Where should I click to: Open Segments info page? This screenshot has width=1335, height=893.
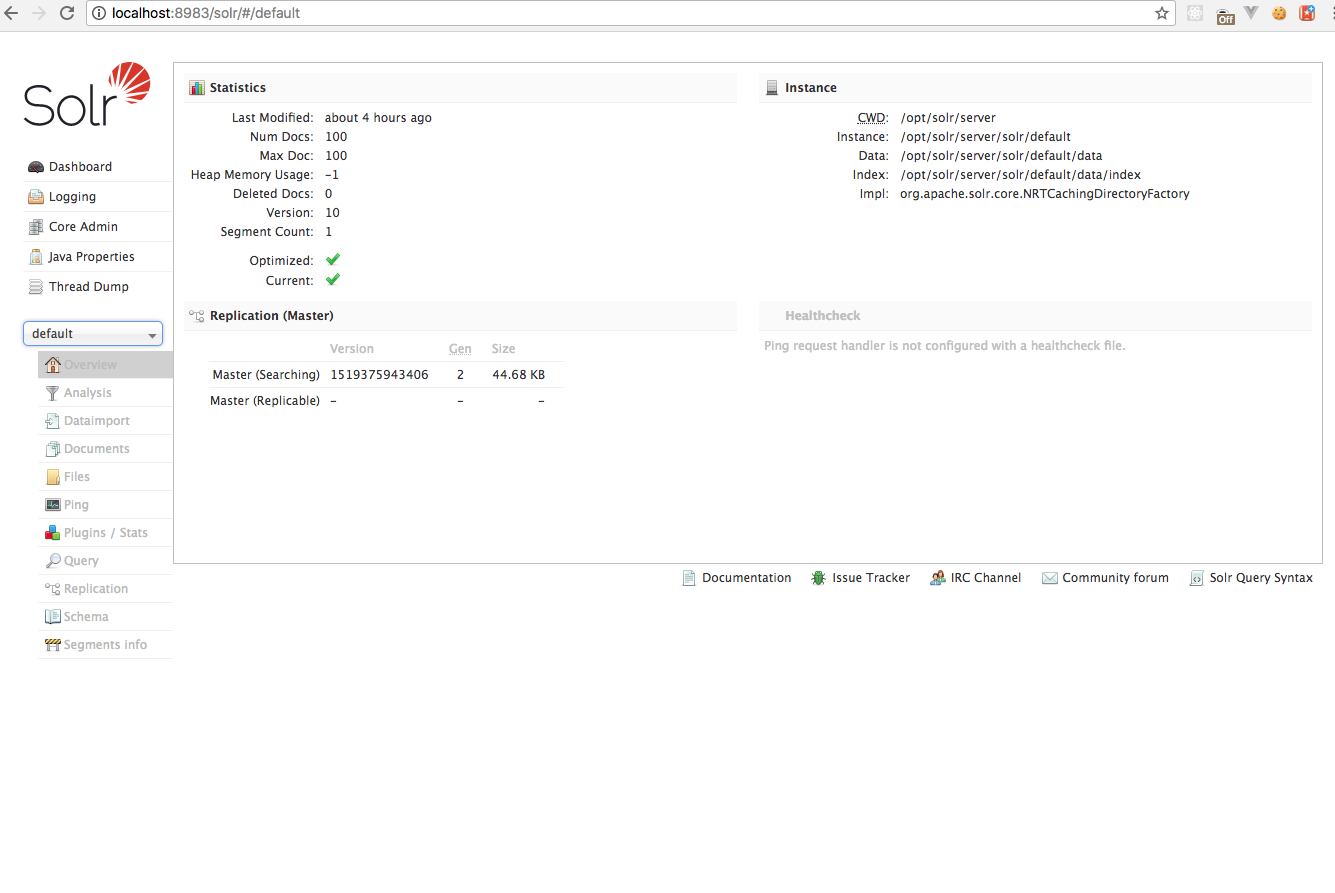click(105, 645)
